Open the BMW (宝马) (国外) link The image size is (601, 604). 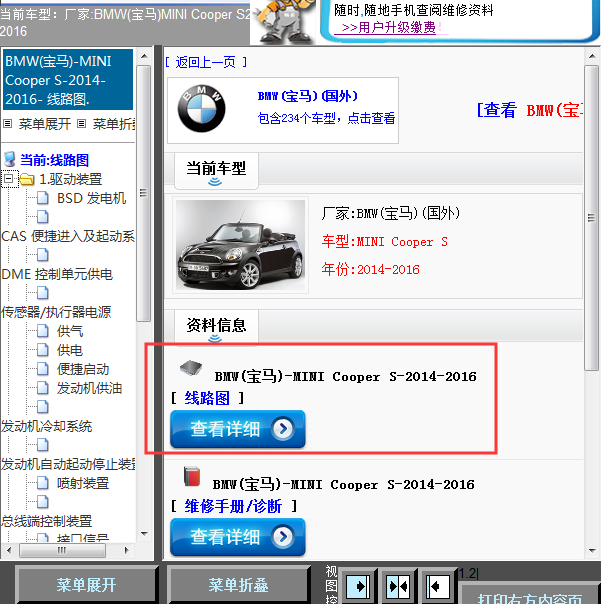[307, 96]
